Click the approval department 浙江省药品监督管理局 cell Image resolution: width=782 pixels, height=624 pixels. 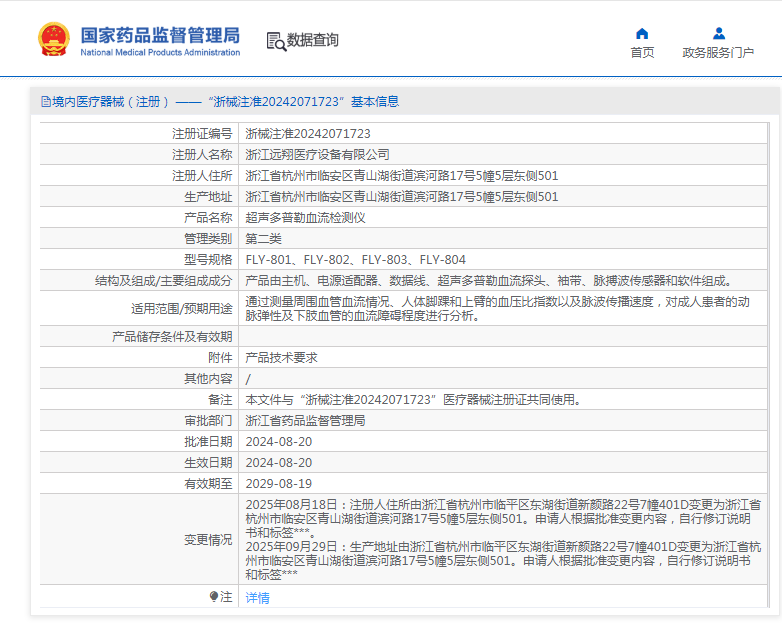[x=305, y=421]
